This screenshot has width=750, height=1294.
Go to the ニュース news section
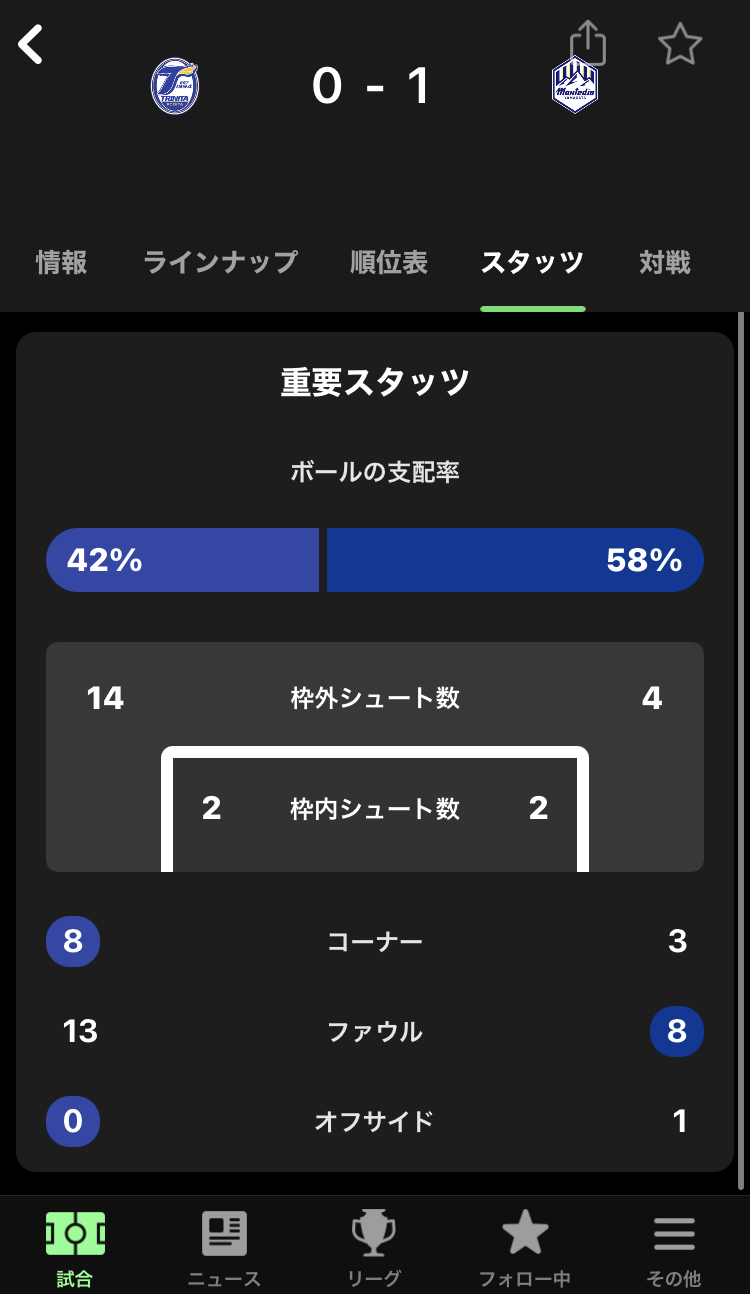(x=224, y=1246)
